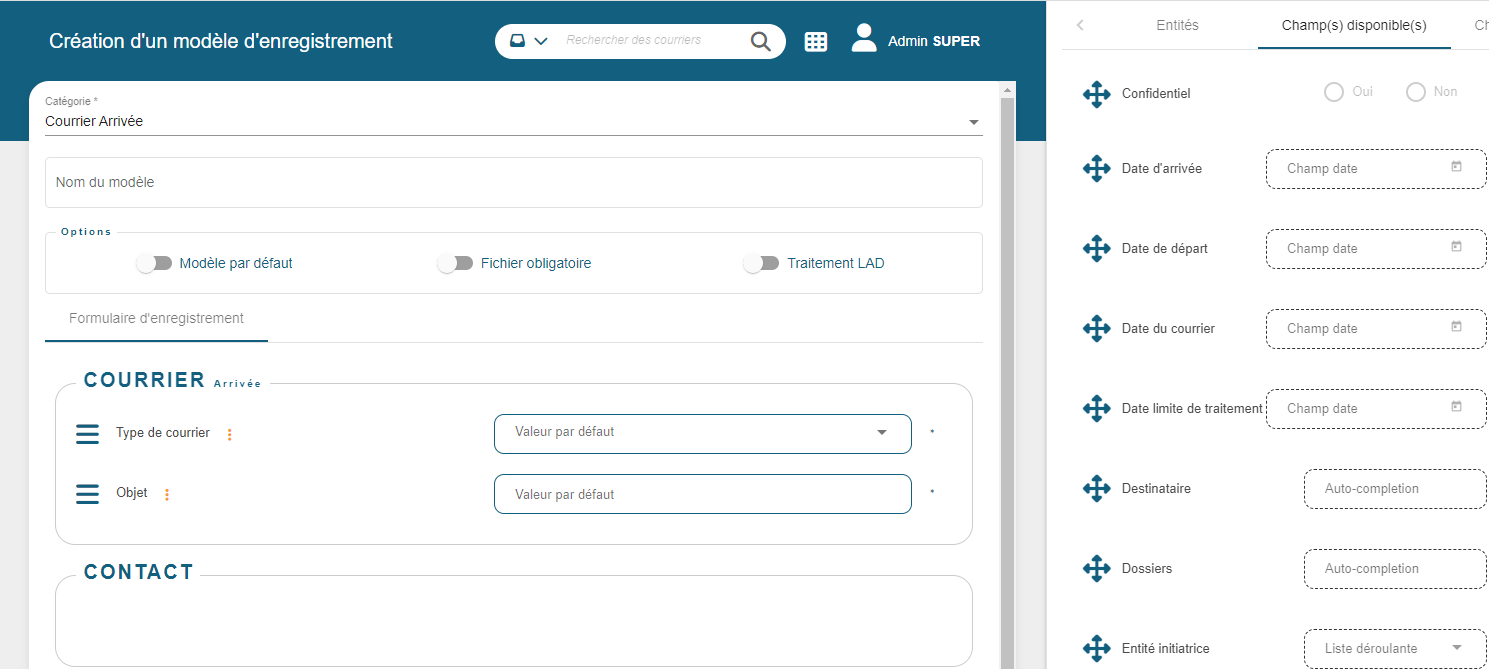This screenshot has height=671, width=1489.
Task: Enable the Traitement LAD toggle
Action: tap(761, 262)
